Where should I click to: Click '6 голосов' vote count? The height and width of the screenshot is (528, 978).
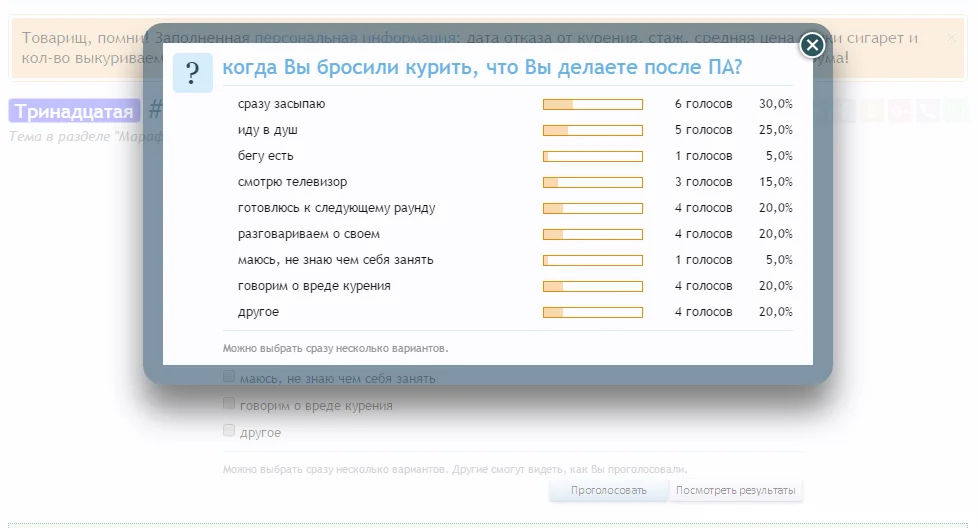click(703, 104)
